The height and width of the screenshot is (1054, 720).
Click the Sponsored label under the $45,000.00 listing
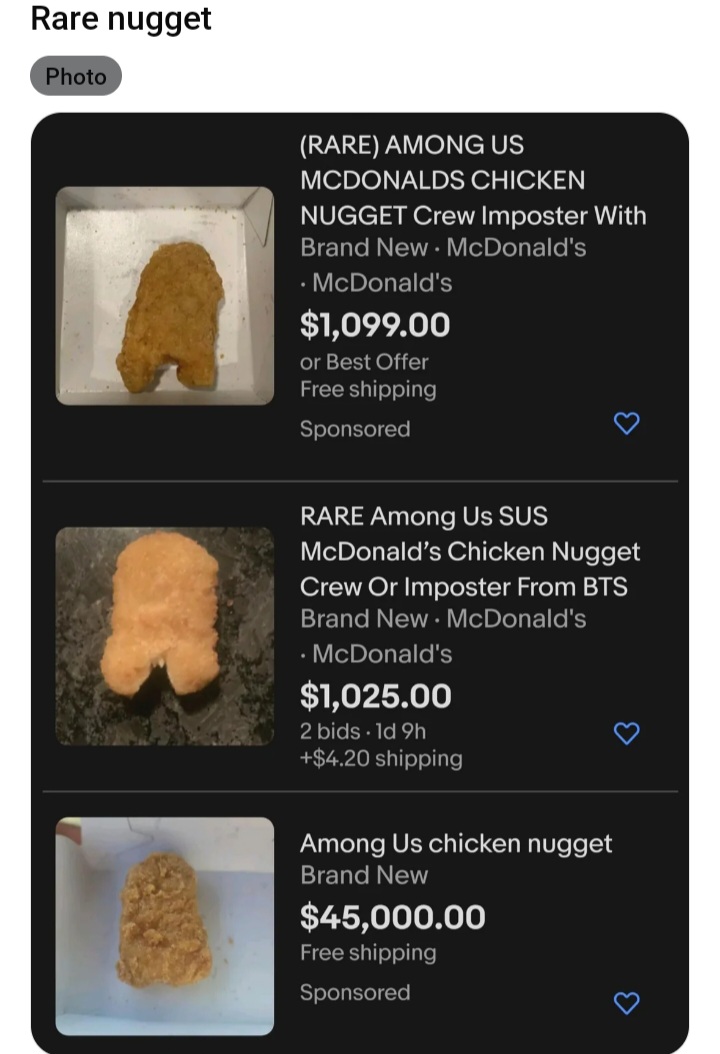[355, 992]
